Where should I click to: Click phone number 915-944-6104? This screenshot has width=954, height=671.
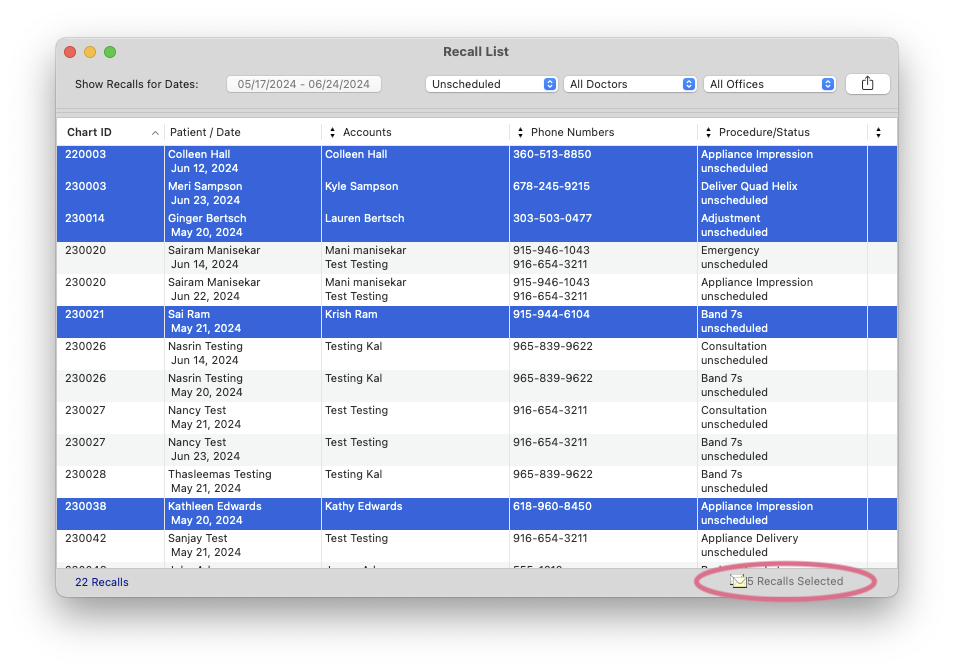pos(551,314)
